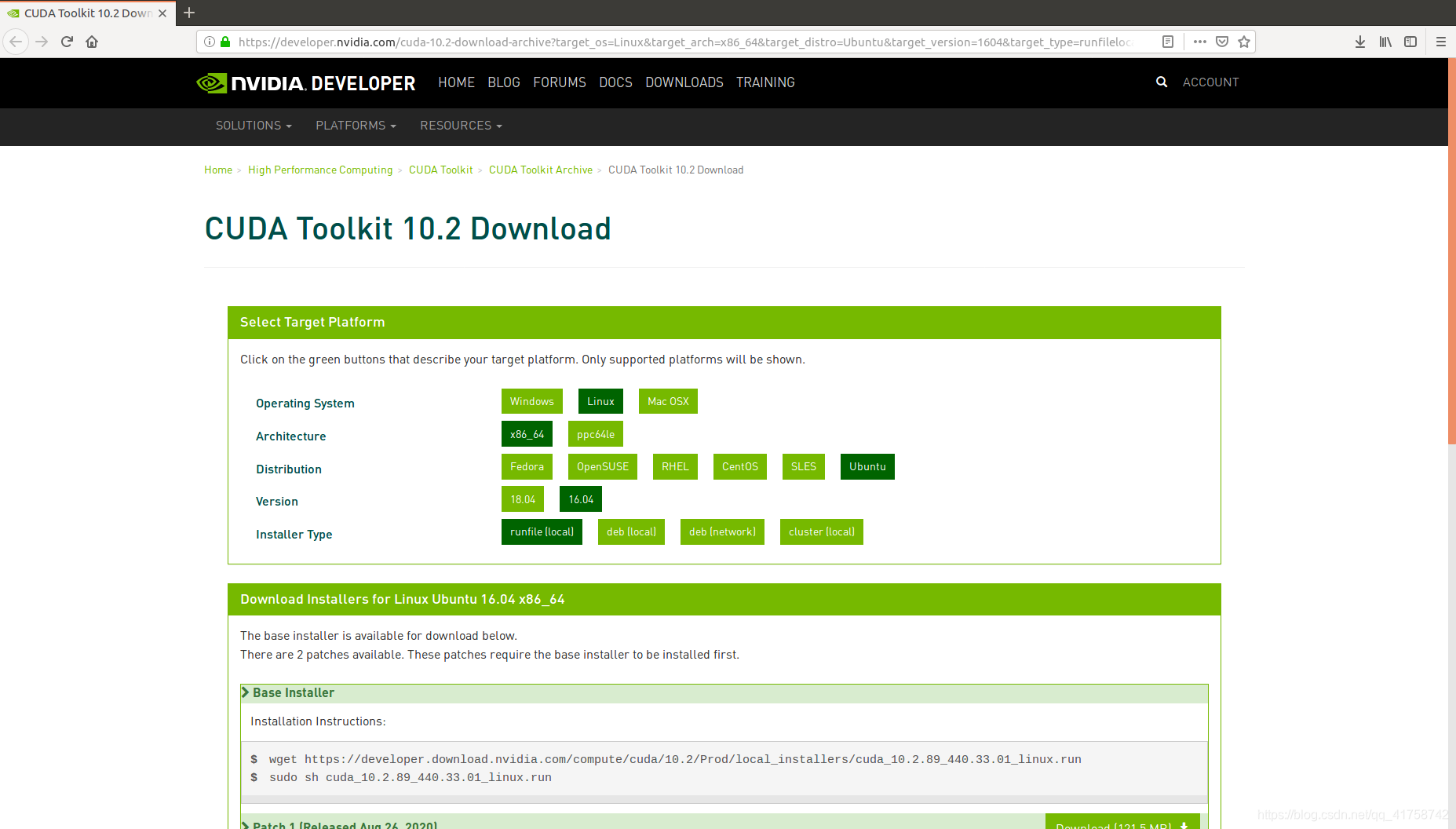
Task: Choose x86_64 architecture
Action: [527, 434]
